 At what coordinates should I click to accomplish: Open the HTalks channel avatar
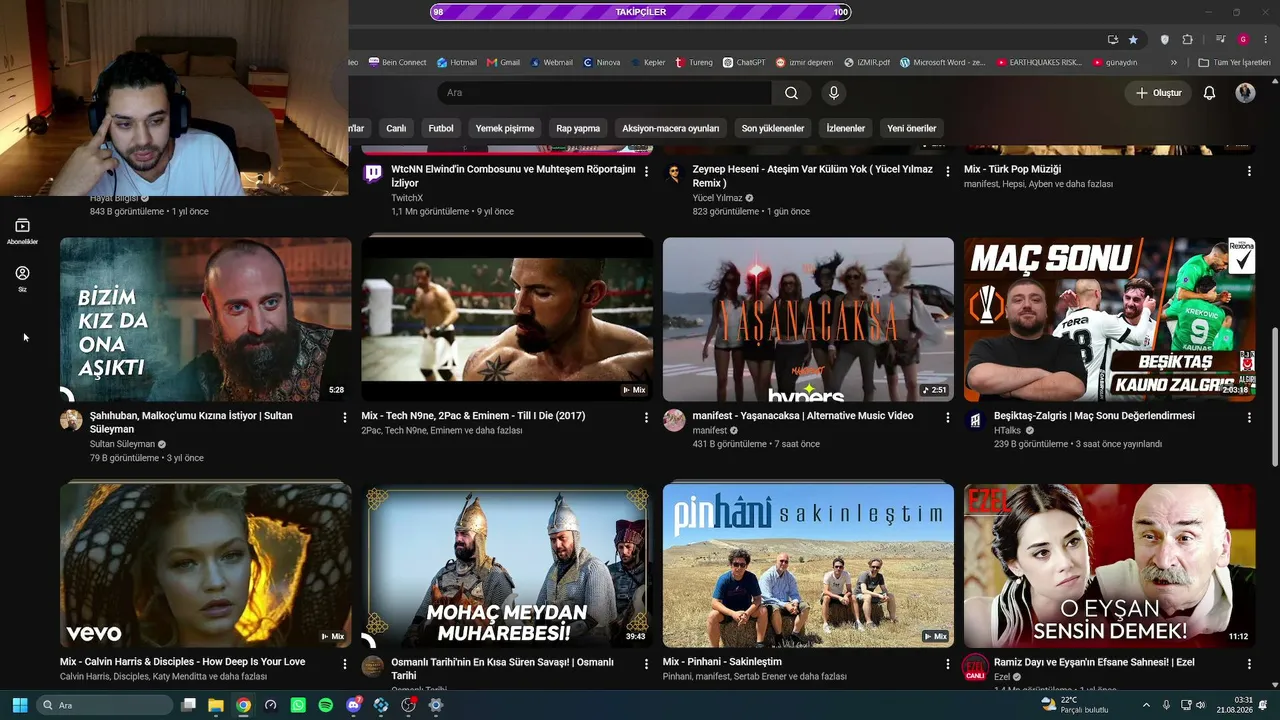click(x=975, y=420)
